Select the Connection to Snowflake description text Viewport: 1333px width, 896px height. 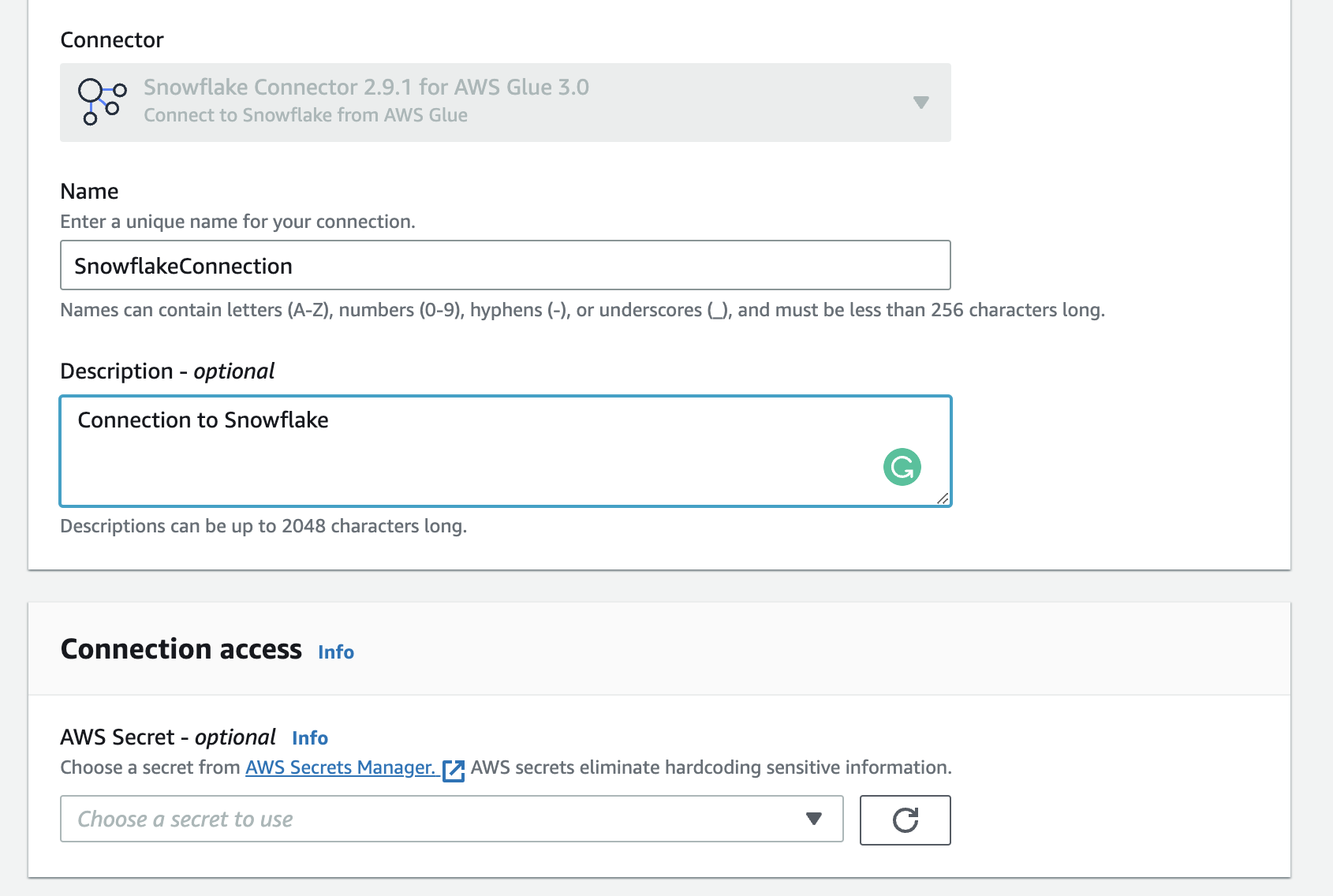coord(203,420)
